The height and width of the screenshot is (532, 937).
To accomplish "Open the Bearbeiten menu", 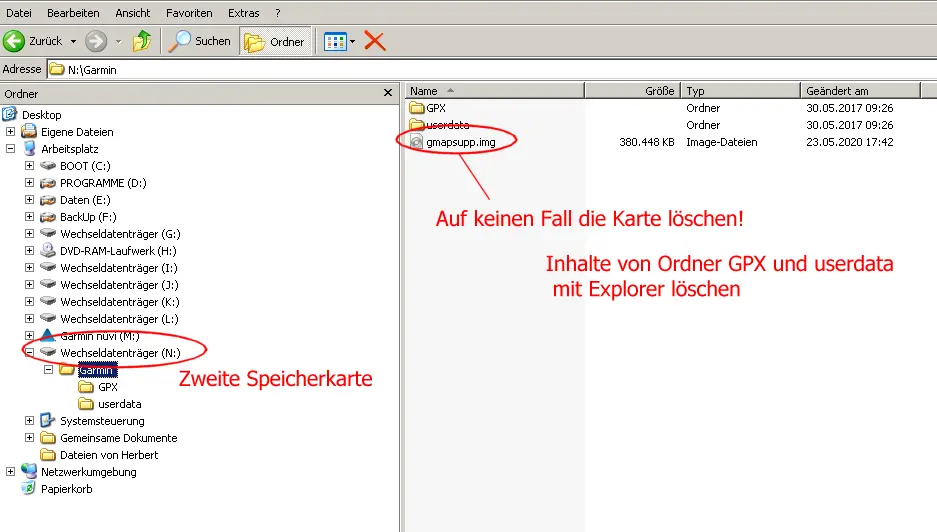I will point(73,13).
